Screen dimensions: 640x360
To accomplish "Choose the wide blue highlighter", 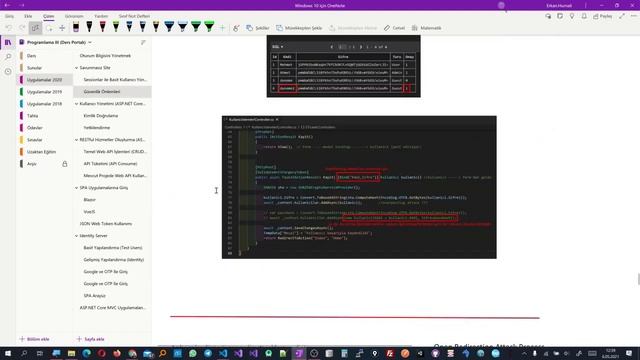I will 169,27.
